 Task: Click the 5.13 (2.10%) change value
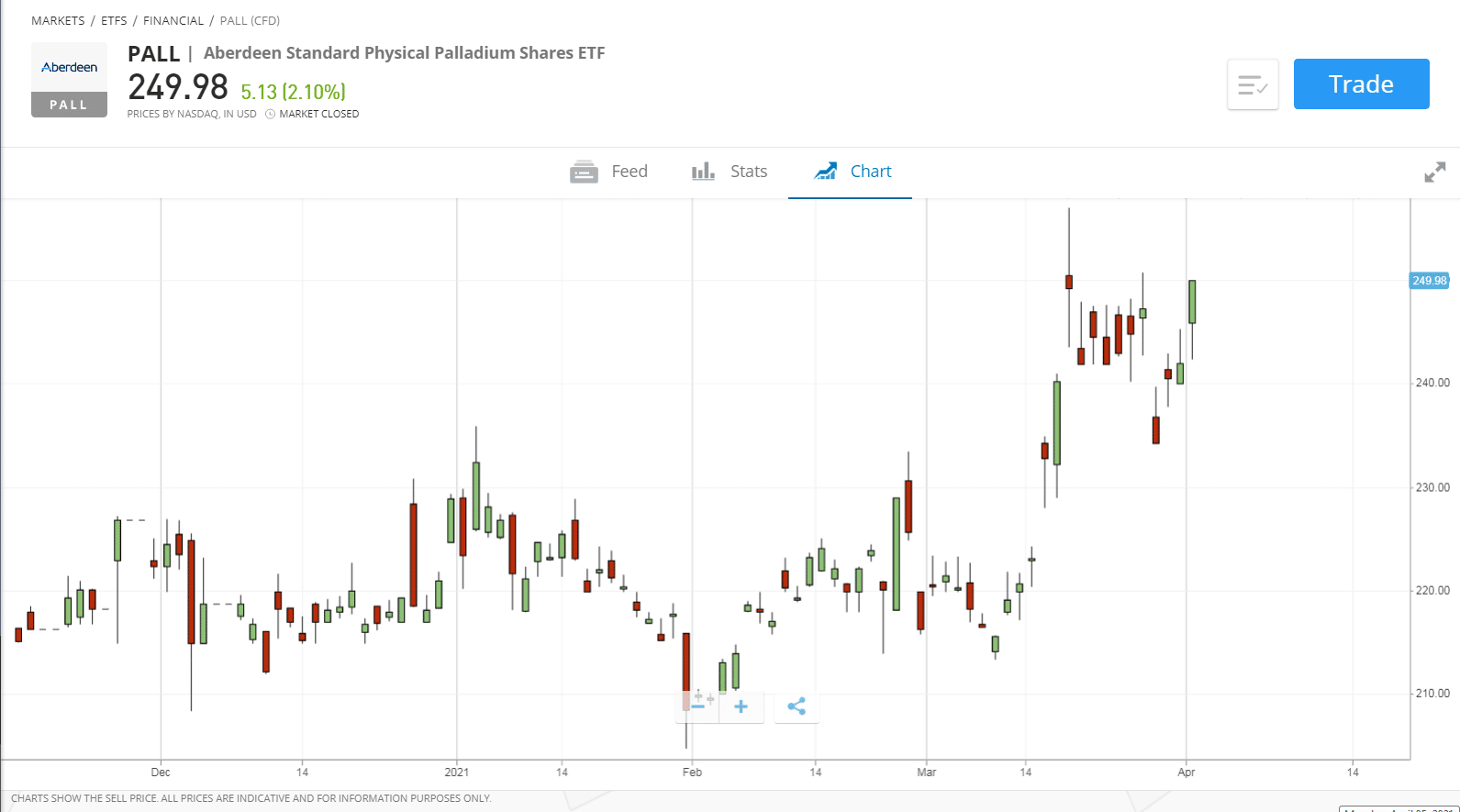[293, 92]
